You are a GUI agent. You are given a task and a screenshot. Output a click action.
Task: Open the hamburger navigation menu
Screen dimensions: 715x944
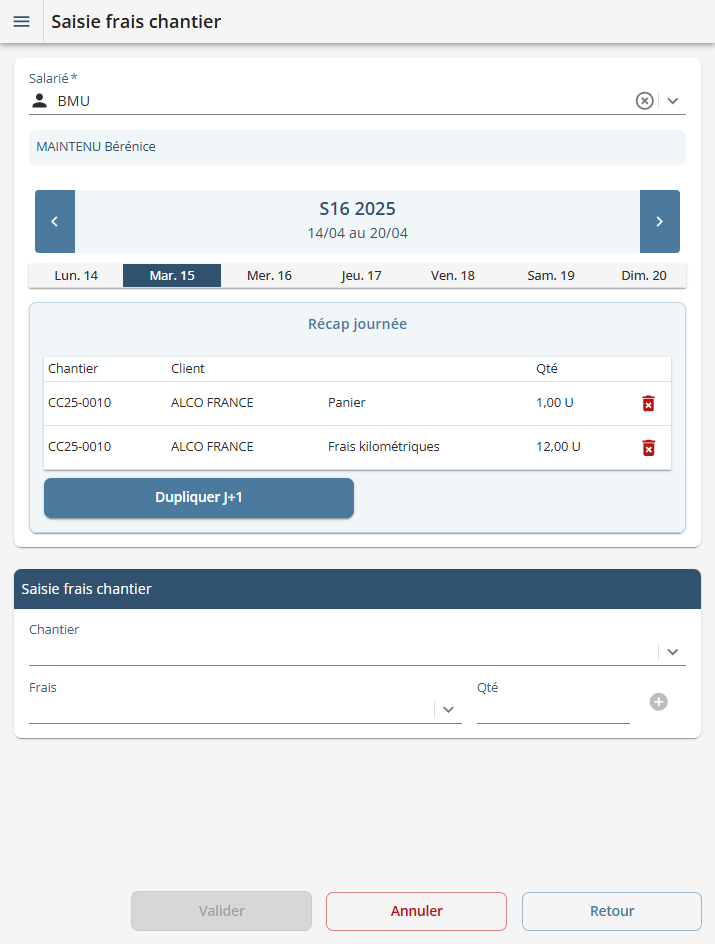[x=21, y=22]
